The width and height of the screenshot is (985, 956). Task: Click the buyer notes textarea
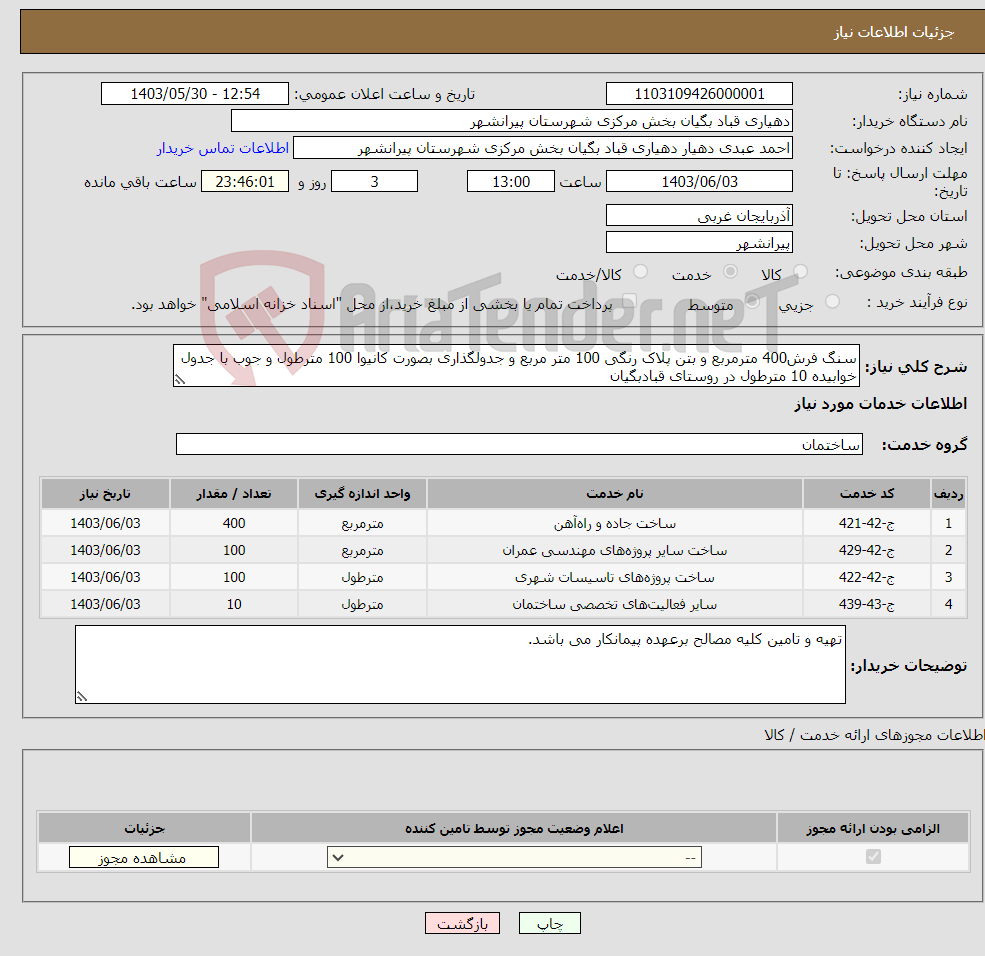pos(460,664)
